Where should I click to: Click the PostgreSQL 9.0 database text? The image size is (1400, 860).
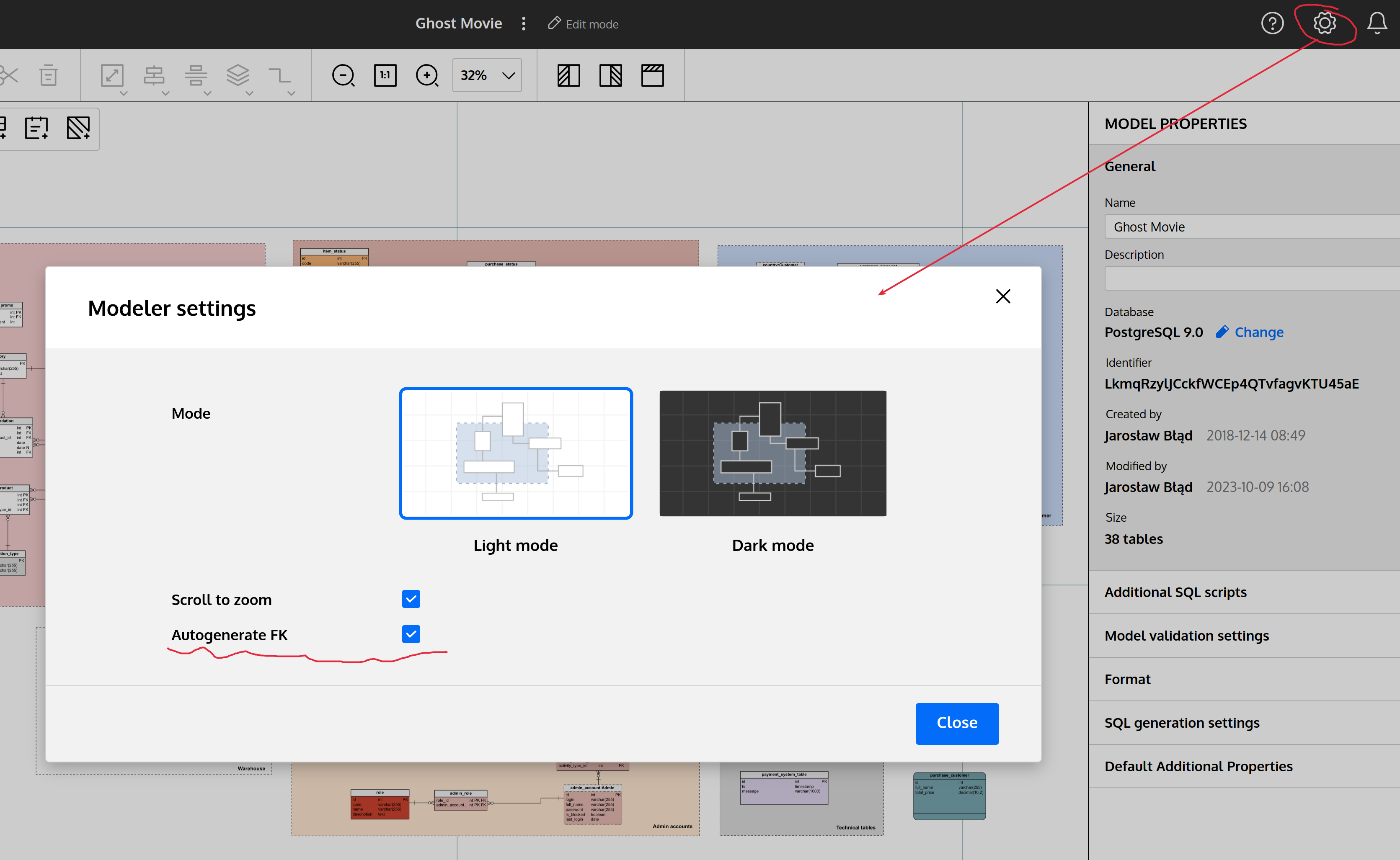coord(1154,332)
